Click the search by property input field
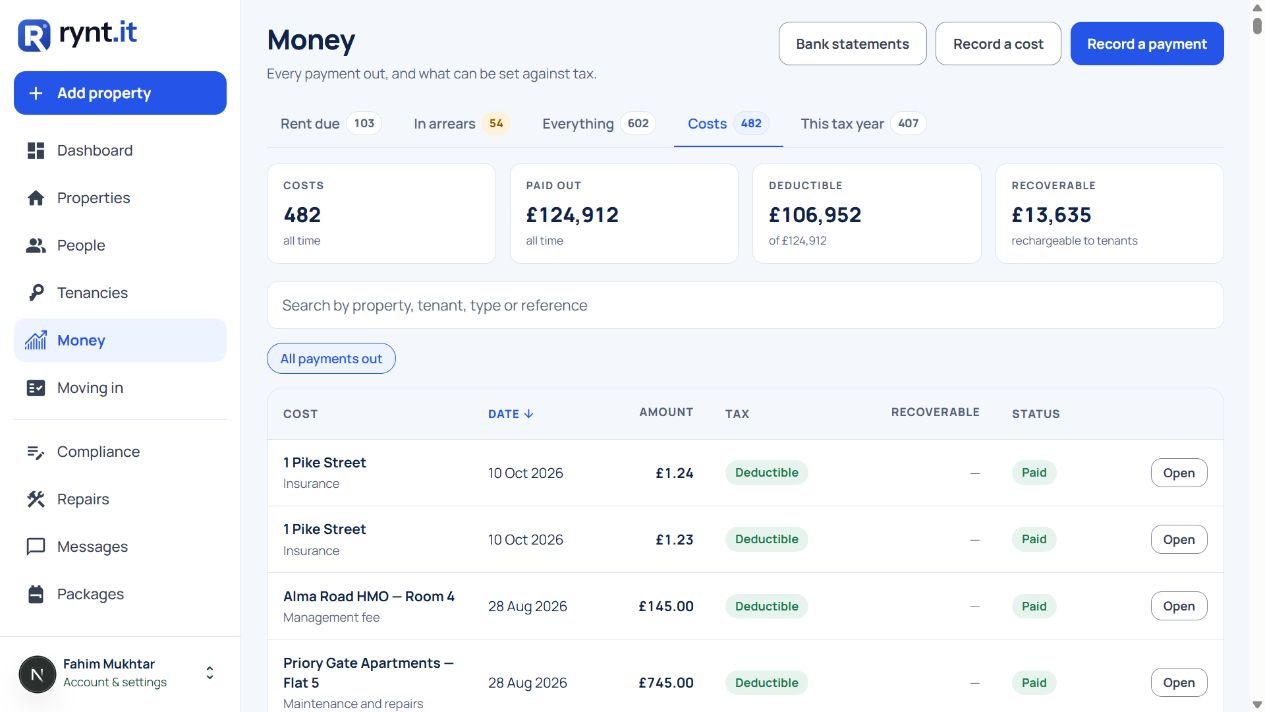This screenshot has height=712, width=1265. [745, 305]
